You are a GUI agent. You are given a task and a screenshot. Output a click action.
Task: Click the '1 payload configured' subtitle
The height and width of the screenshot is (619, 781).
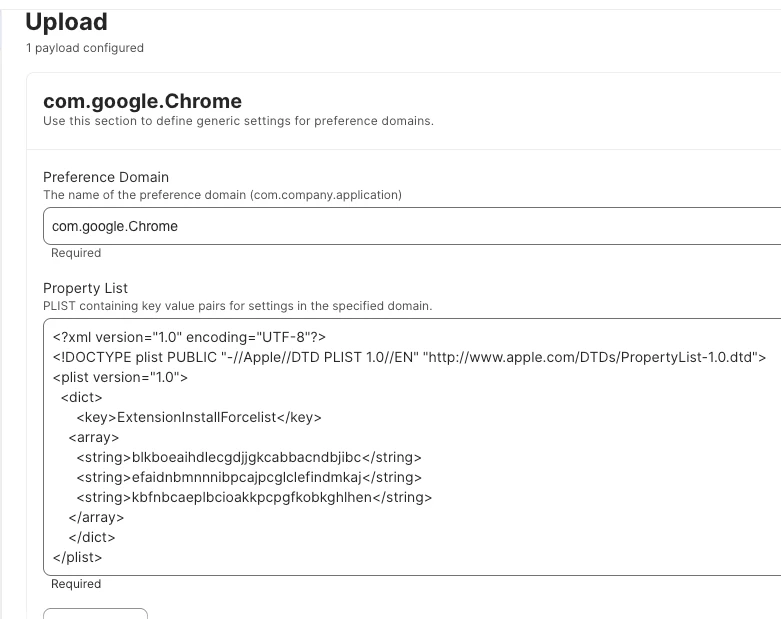coord(85,48)
